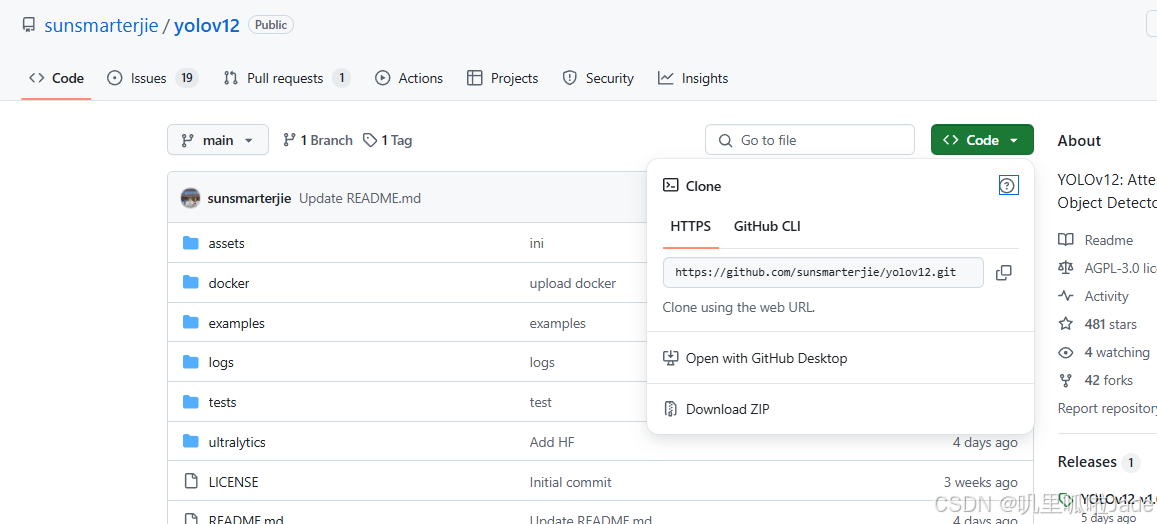Open the 'Initial commit' commit message
This screenshot has width=1157, height=524.
tap(570, 483)
